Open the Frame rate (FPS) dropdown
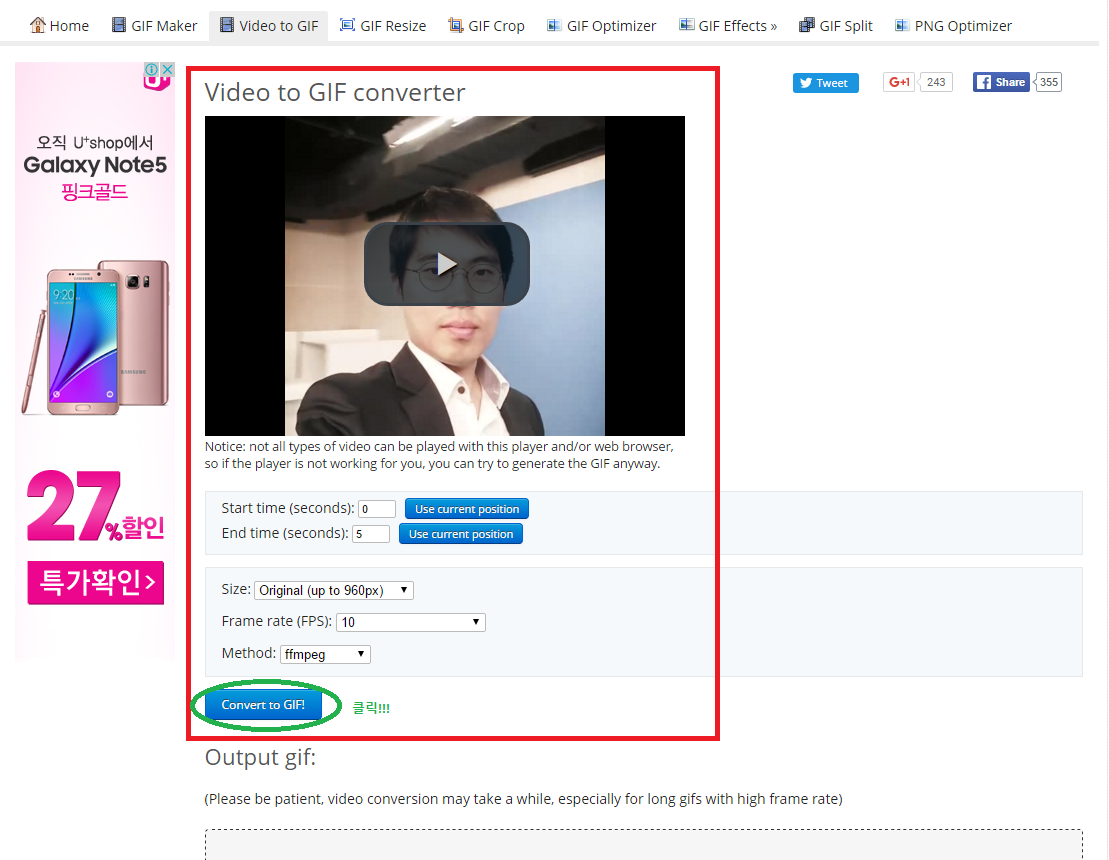1109x860 pixels. pos(411,622)
